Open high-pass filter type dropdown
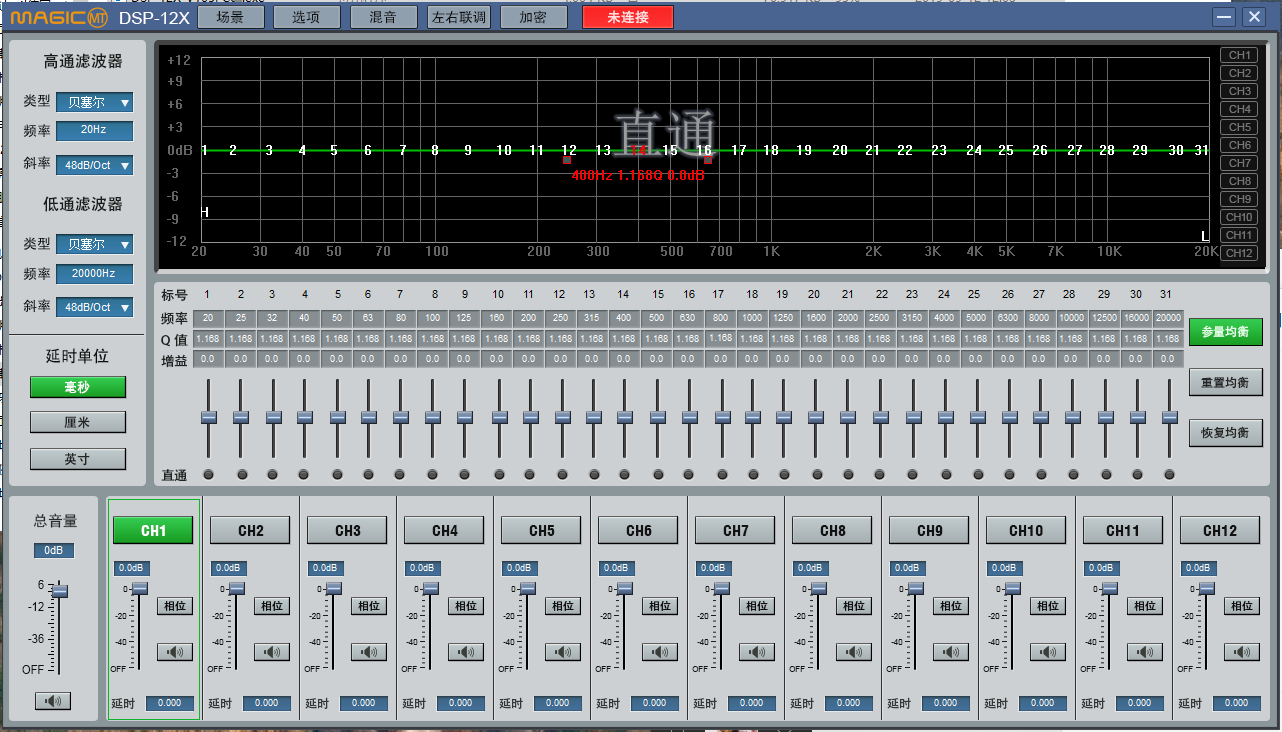 [x=94, y=102]
